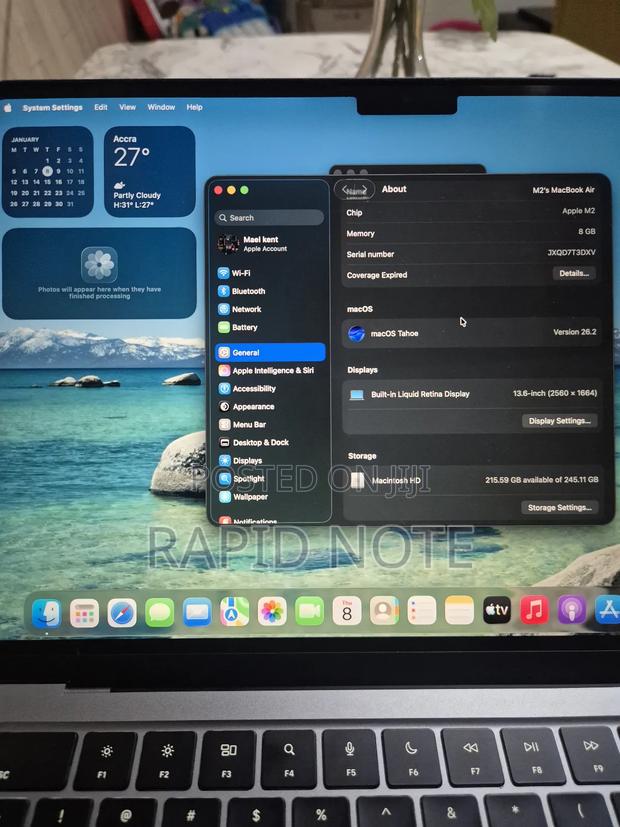This screenshot has height=827, width=620.
Task: Open System Settings menu in menu bar
Action: click(52, 108)
